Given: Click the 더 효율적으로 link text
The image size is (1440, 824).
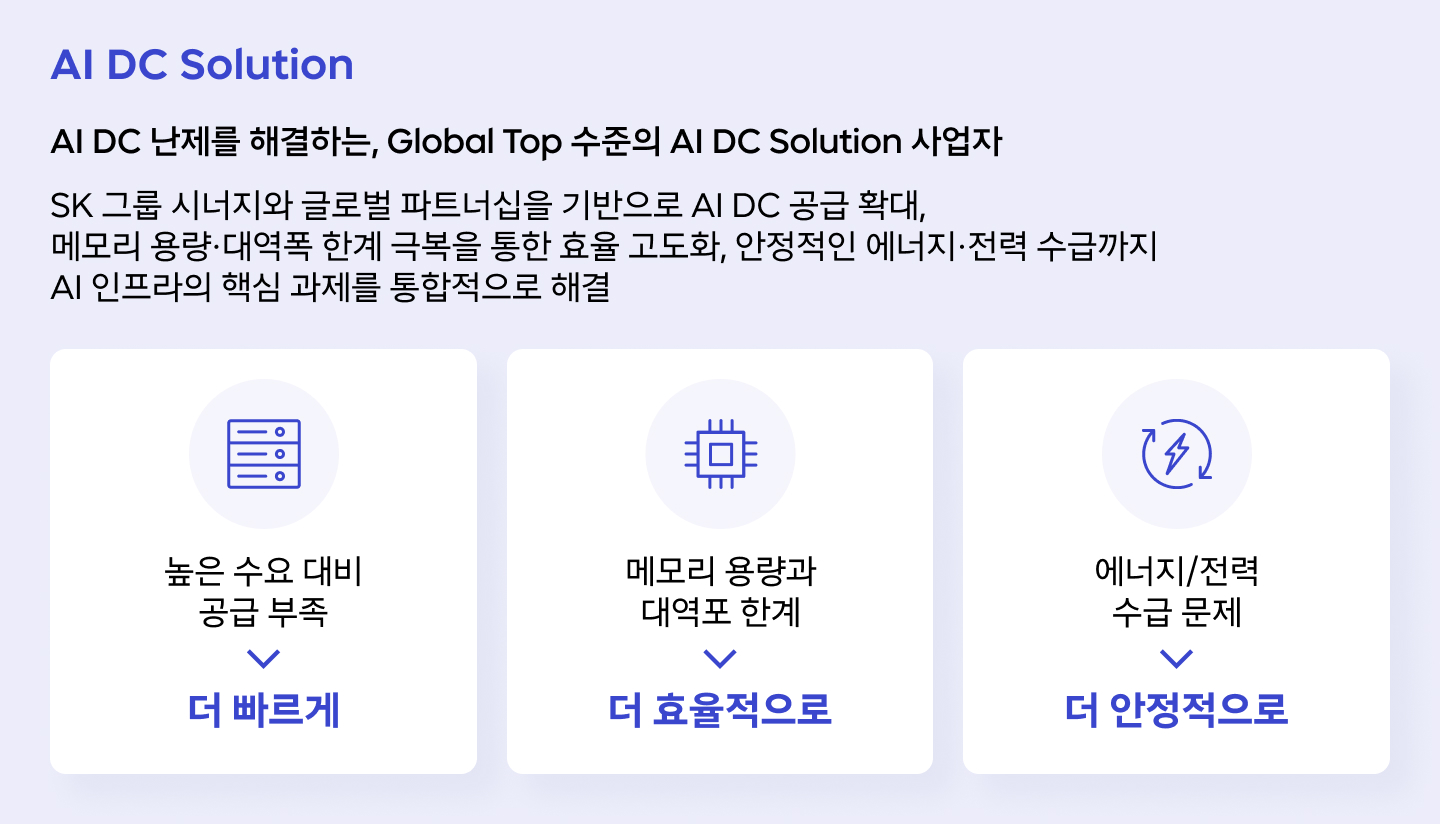Looking at the screenshot, I should 720,710.
